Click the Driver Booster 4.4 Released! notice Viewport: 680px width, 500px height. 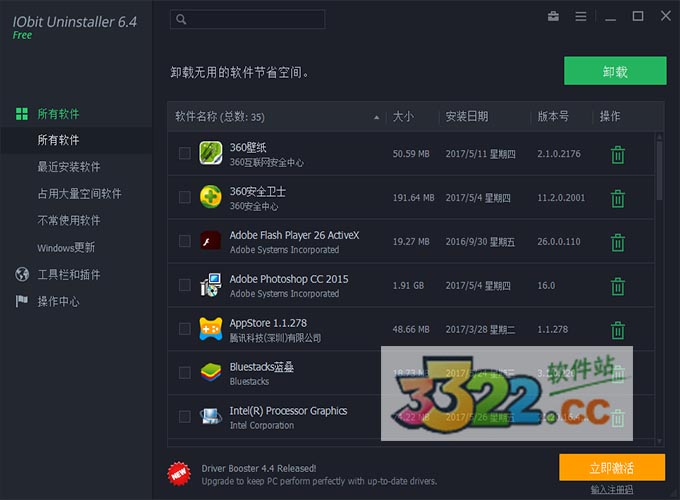[259, 468]
